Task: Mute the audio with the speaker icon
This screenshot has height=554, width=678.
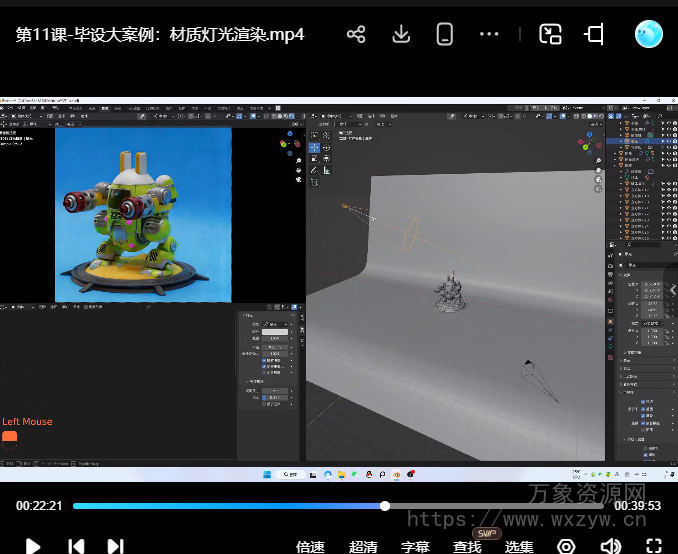Action: (609, 546)
